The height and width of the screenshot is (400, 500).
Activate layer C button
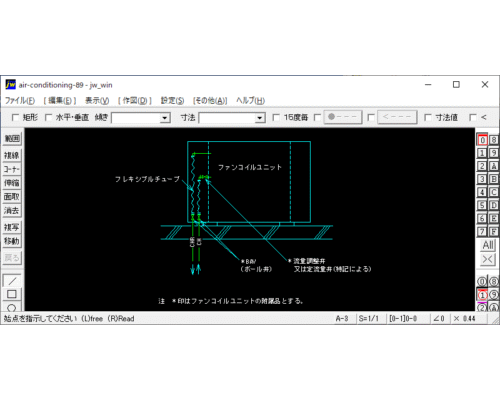click(x=494, y=192)
